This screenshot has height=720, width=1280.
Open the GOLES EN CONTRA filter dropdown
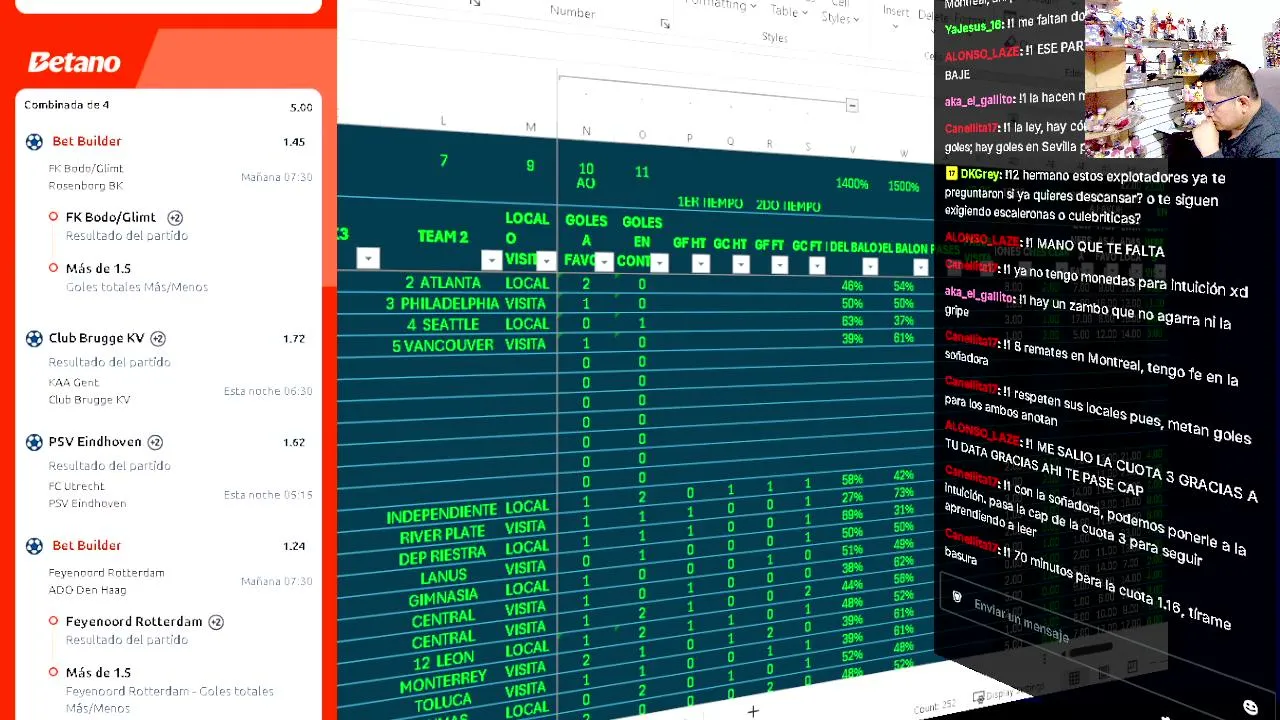659,263
